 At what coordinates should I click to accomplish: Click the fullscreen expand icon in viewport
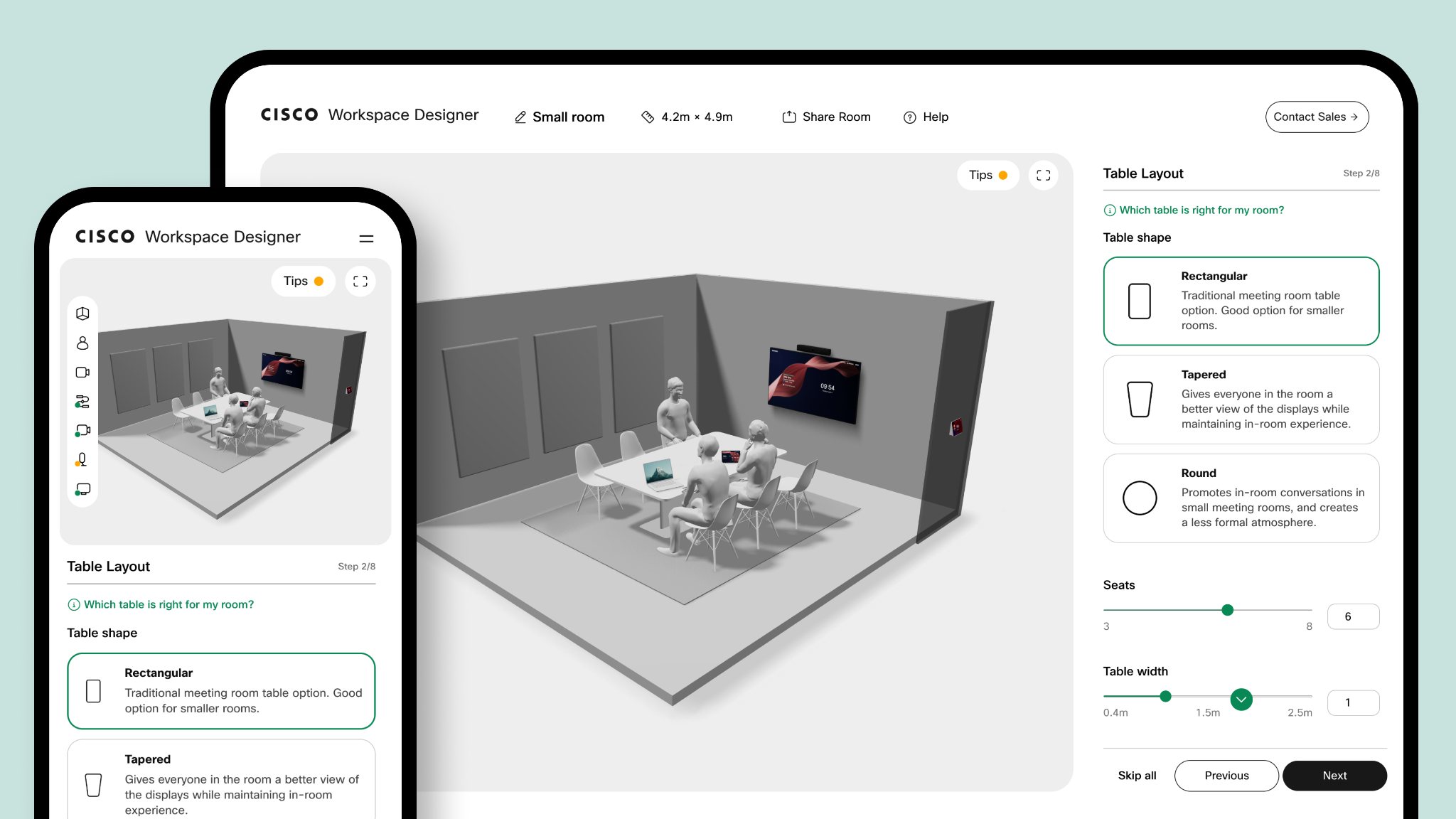[1043, 175]
